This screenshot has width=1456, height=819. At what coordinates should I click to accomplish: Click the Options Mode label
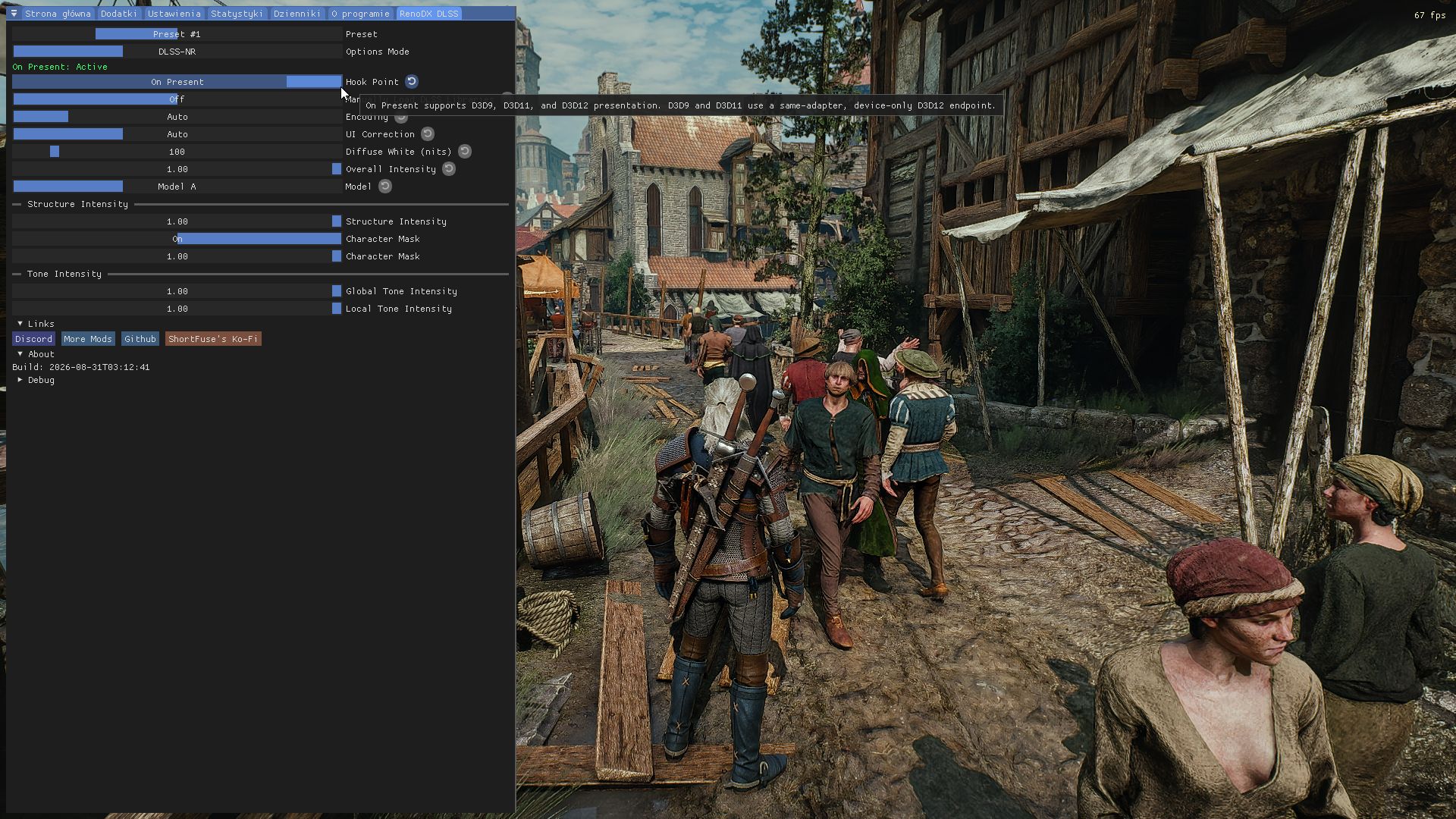pyautogui.click(x=378, y=52)
